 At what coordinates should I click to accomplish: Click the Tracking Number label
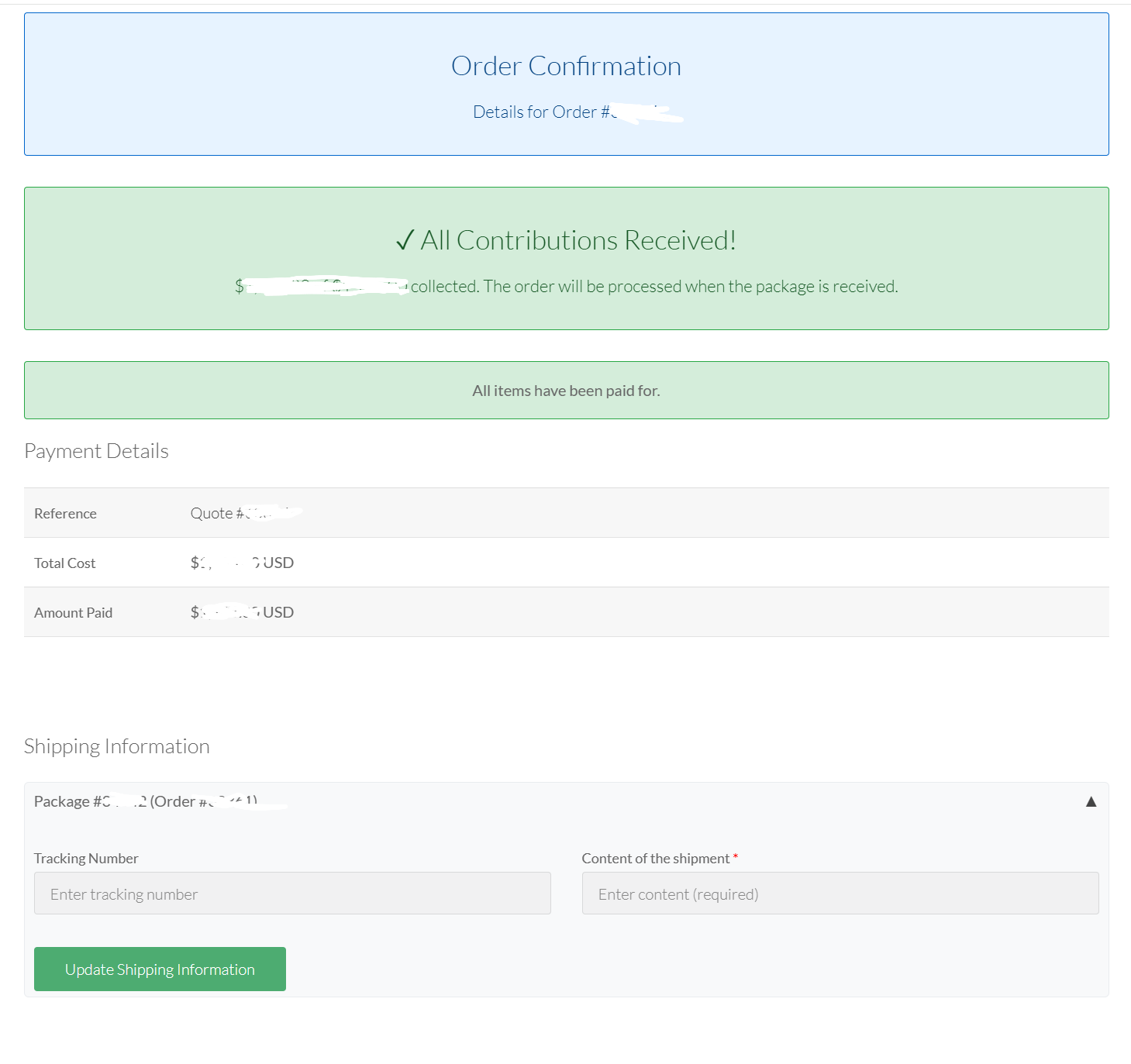86,858
